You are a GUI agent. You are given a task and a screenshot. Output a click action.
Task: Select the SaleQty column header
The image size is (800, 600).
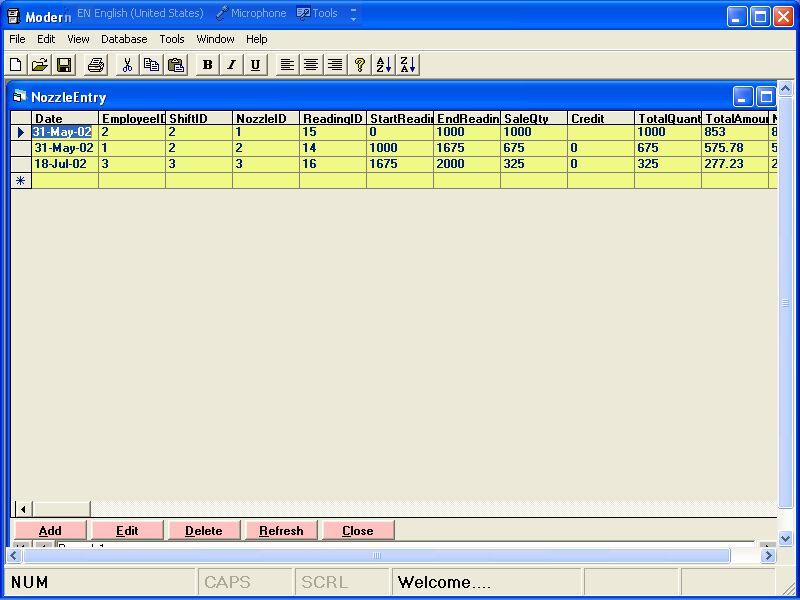tap(533, 118)
